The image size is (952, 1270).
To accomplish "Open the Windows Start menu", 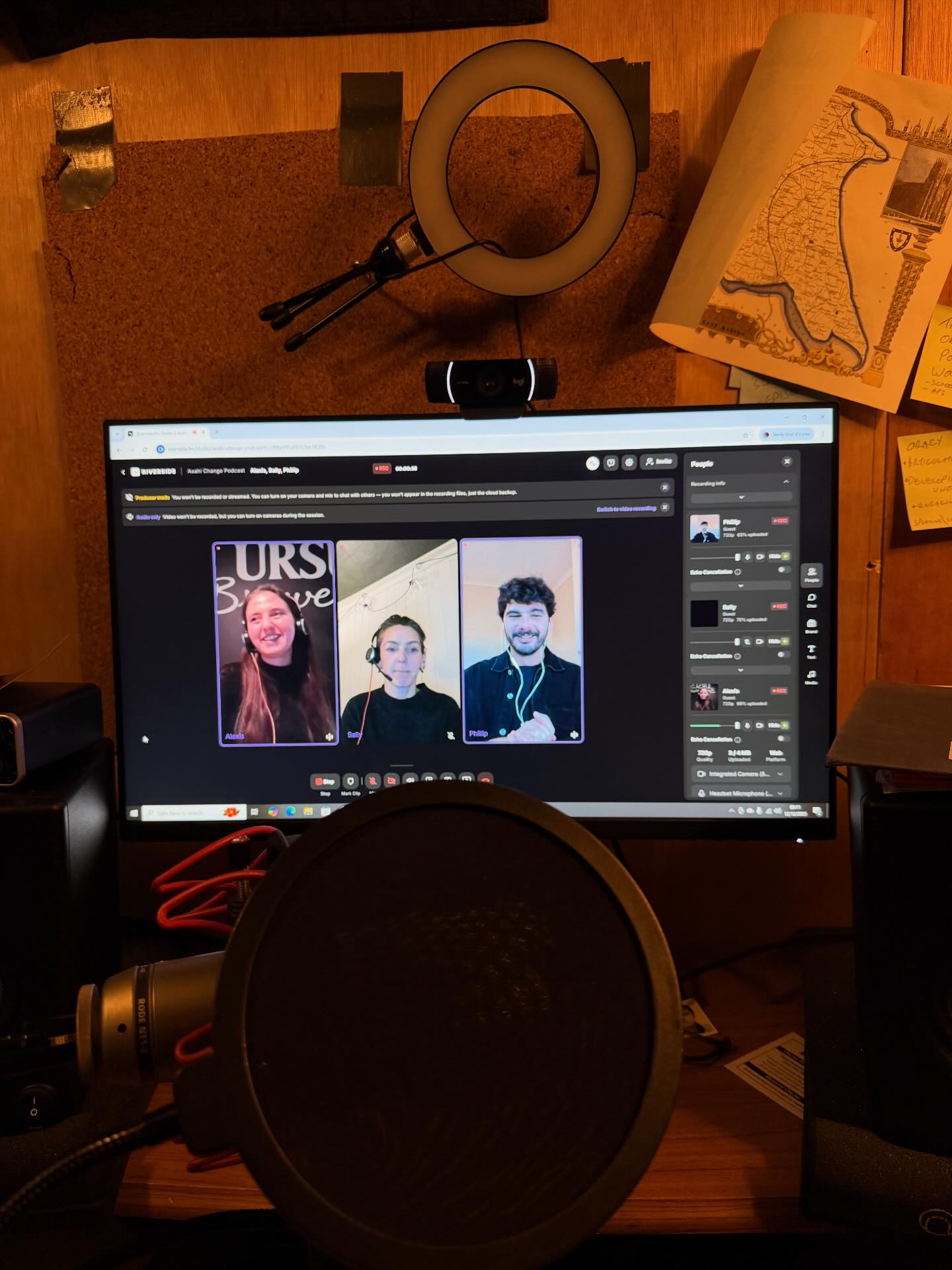I will pyautogui.click(x=134, y=813).
